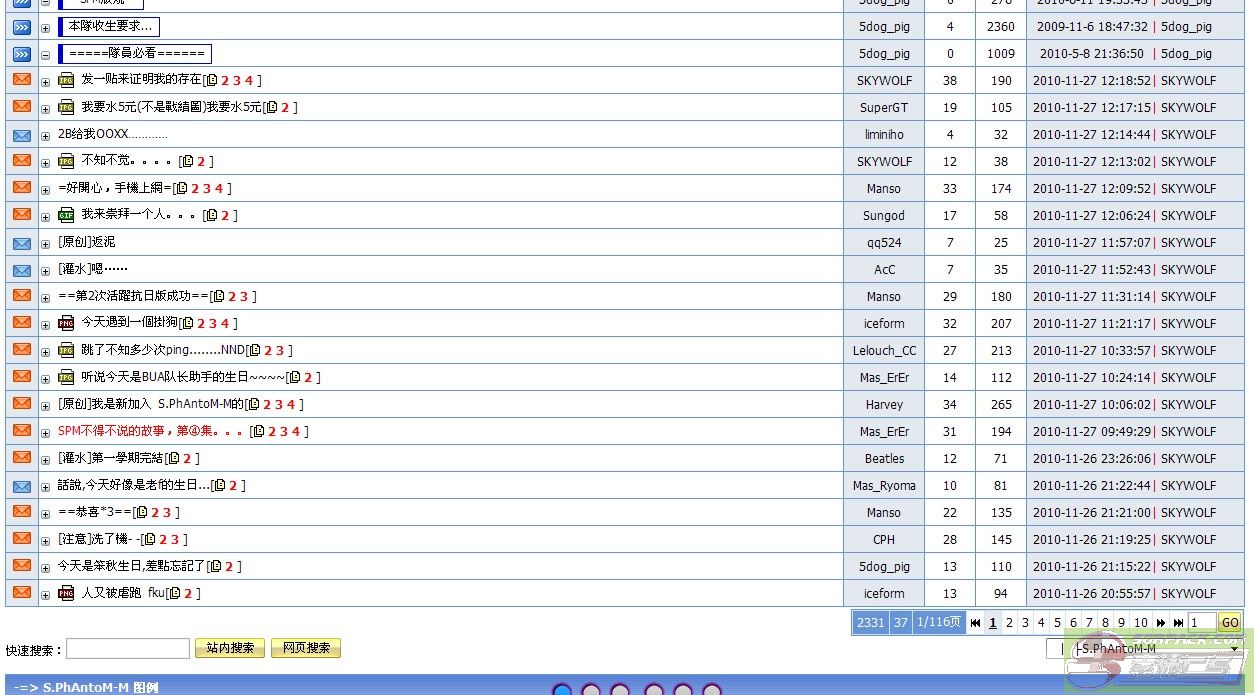The width and height of the screenshot is (1256, 695).
Task: Open the red SPM不得不说的故事 thread link
Action: pos(150,431)
